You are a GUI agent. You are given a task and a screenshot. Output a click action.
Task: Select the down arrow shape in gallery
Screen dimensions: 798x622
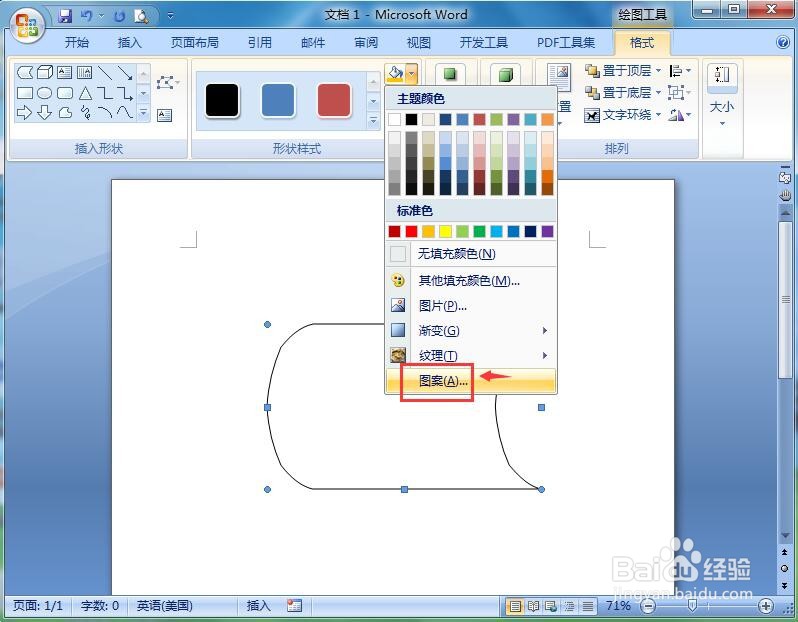pos(45,112)
